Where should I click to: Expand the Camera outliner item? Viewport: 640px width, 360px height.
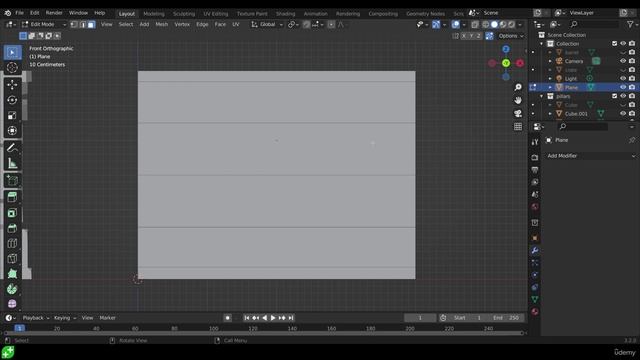(x=550, y=61)
